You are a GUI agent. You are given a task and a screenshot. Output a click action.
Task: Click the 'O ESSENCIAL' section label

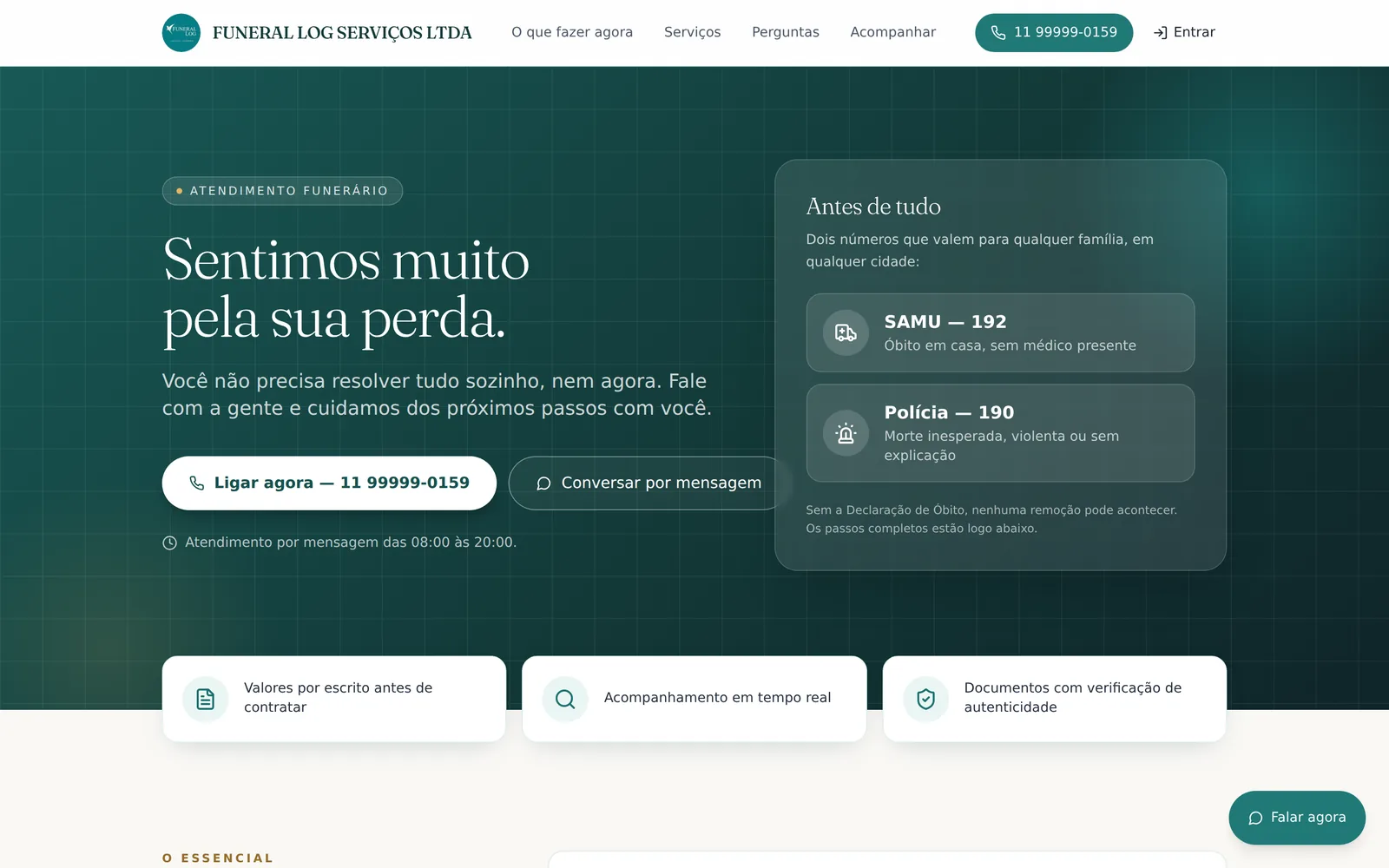point(218,858)
